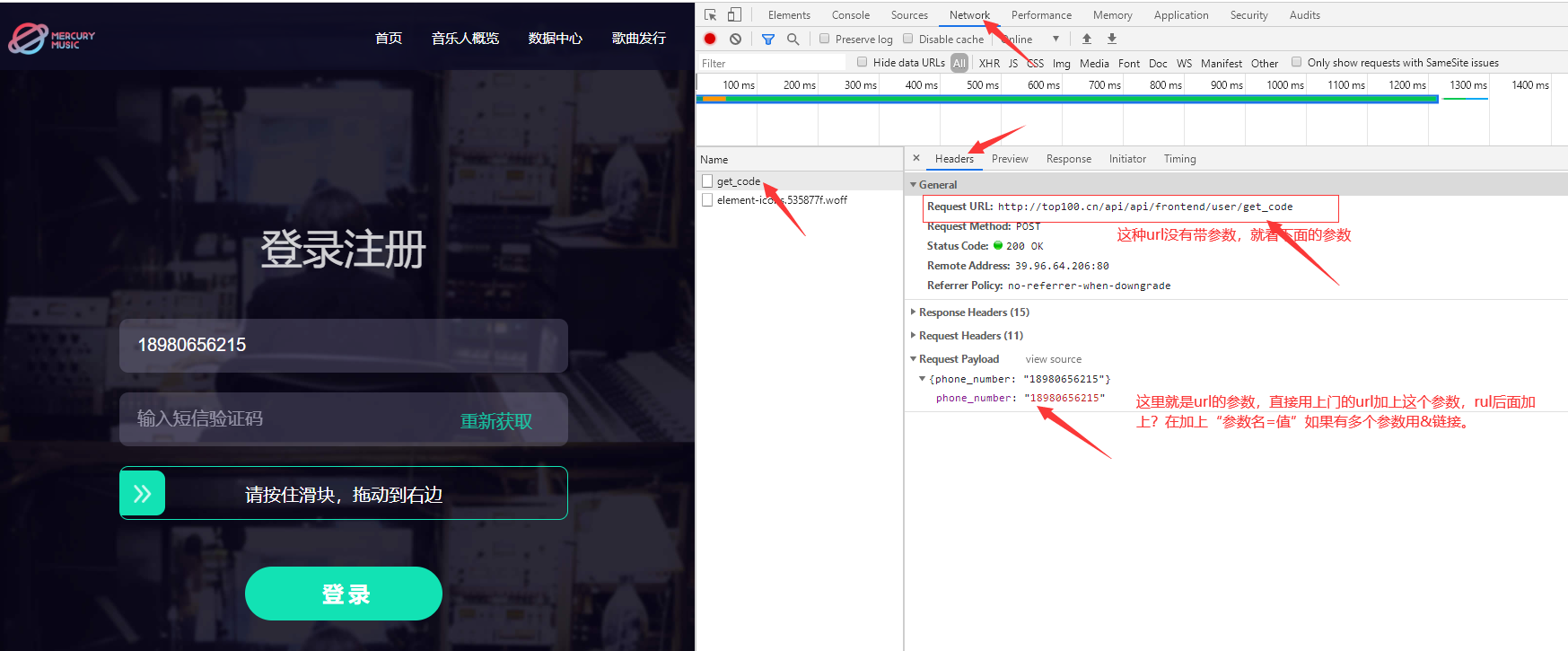The width and height of the screenshot is (1568, 651).
Task: Toggle the device toolbar icon
Action: (734, 15)
